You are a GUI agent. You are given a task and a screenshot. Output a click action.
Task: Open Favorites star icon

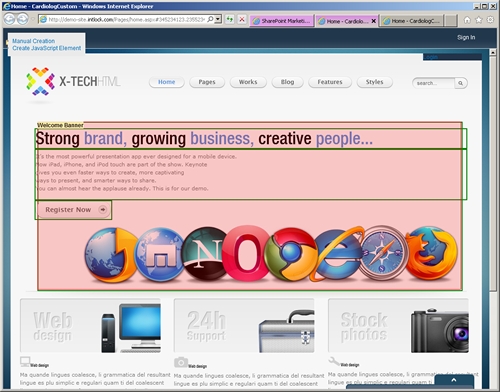[x=479, y=20]
